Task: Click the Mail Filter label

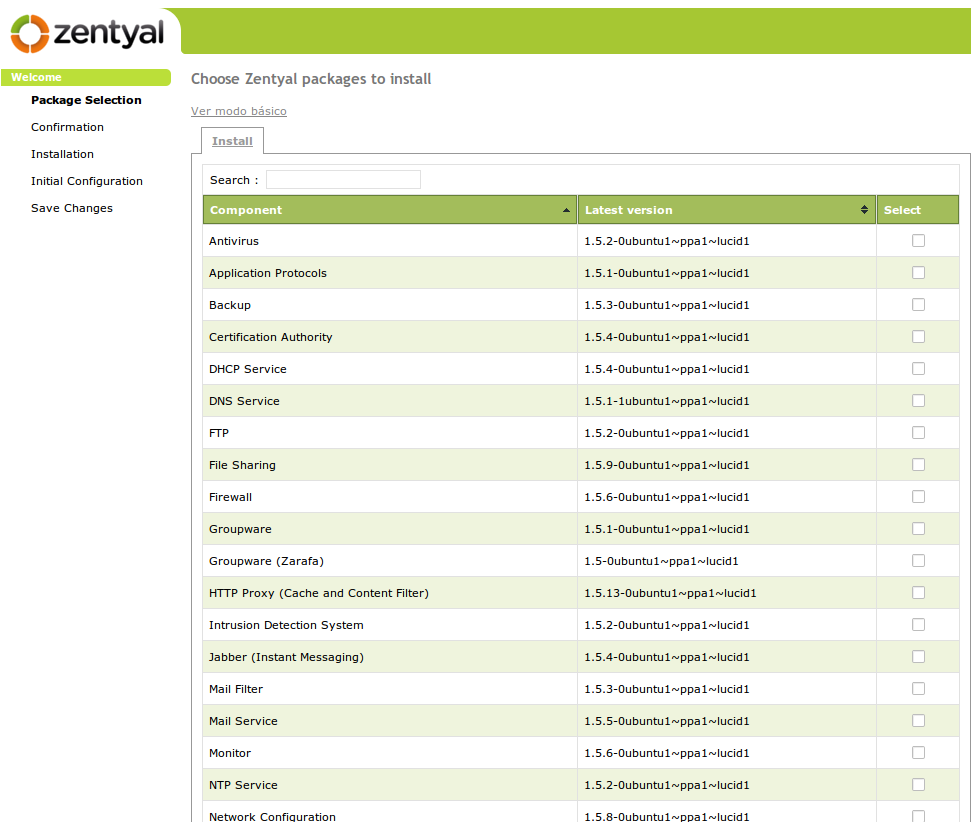Action: 236,689
